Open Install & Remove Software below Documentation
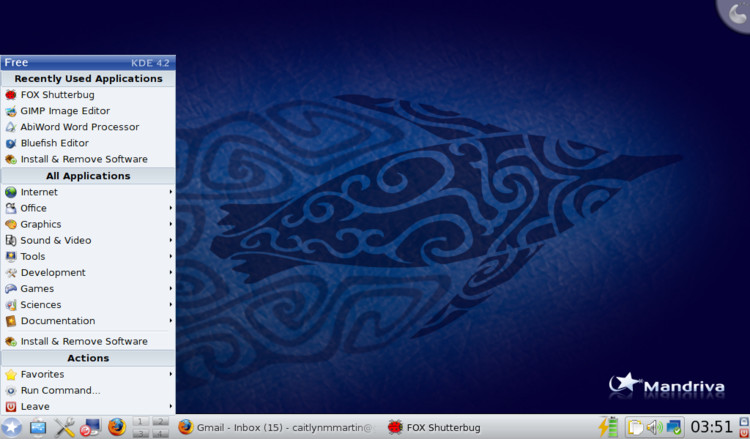 click(x=88, y=341)
